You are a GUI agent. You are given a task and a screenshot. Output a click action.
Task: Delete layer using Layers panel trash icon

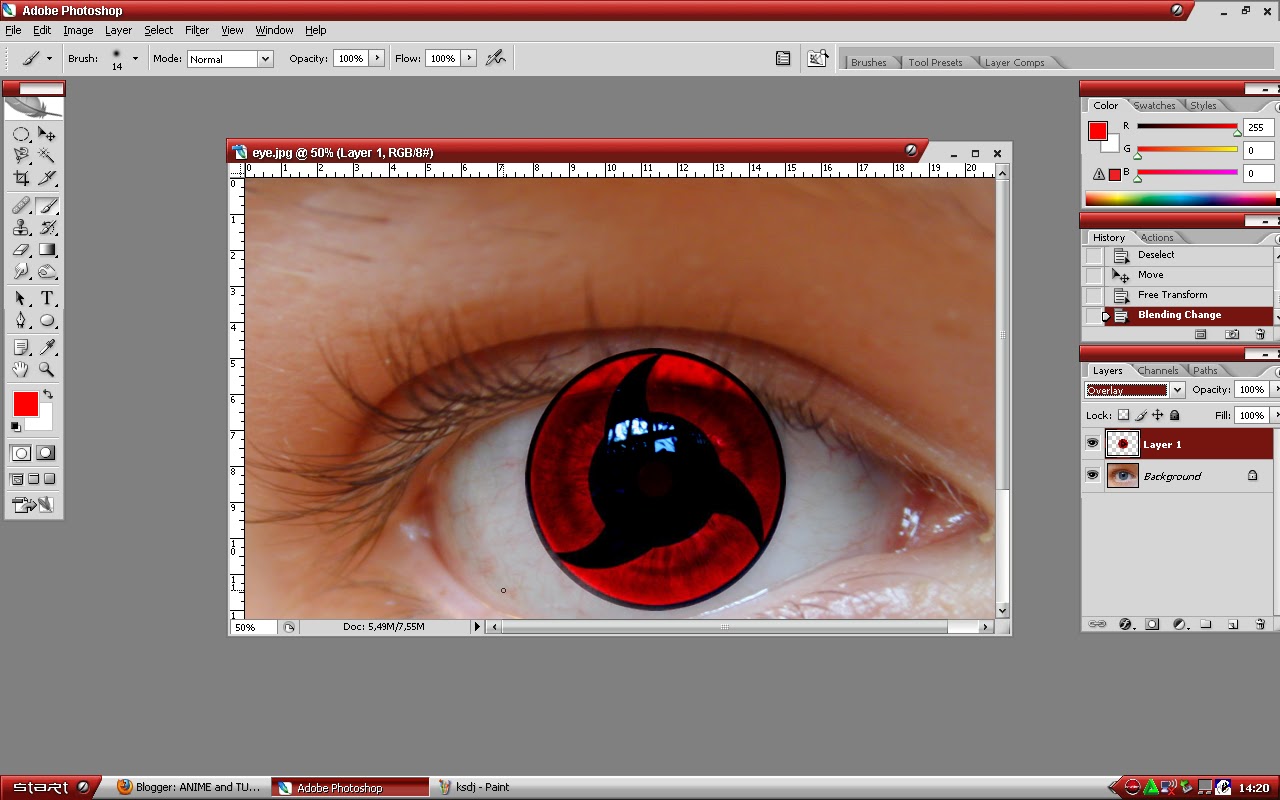click(x=1260, y=624)
